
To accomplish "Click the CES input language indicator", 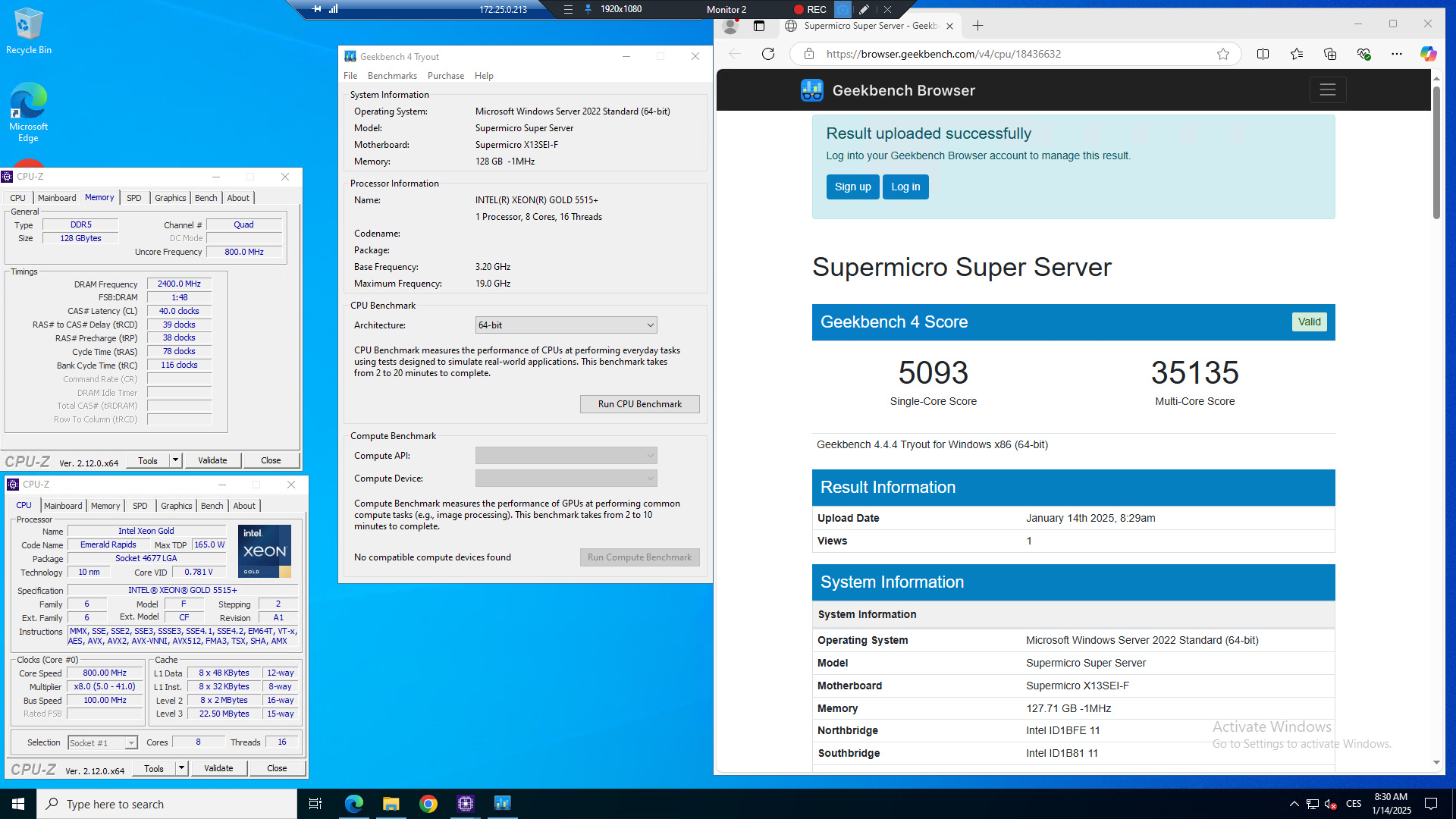I will [x=1354, y=804].
